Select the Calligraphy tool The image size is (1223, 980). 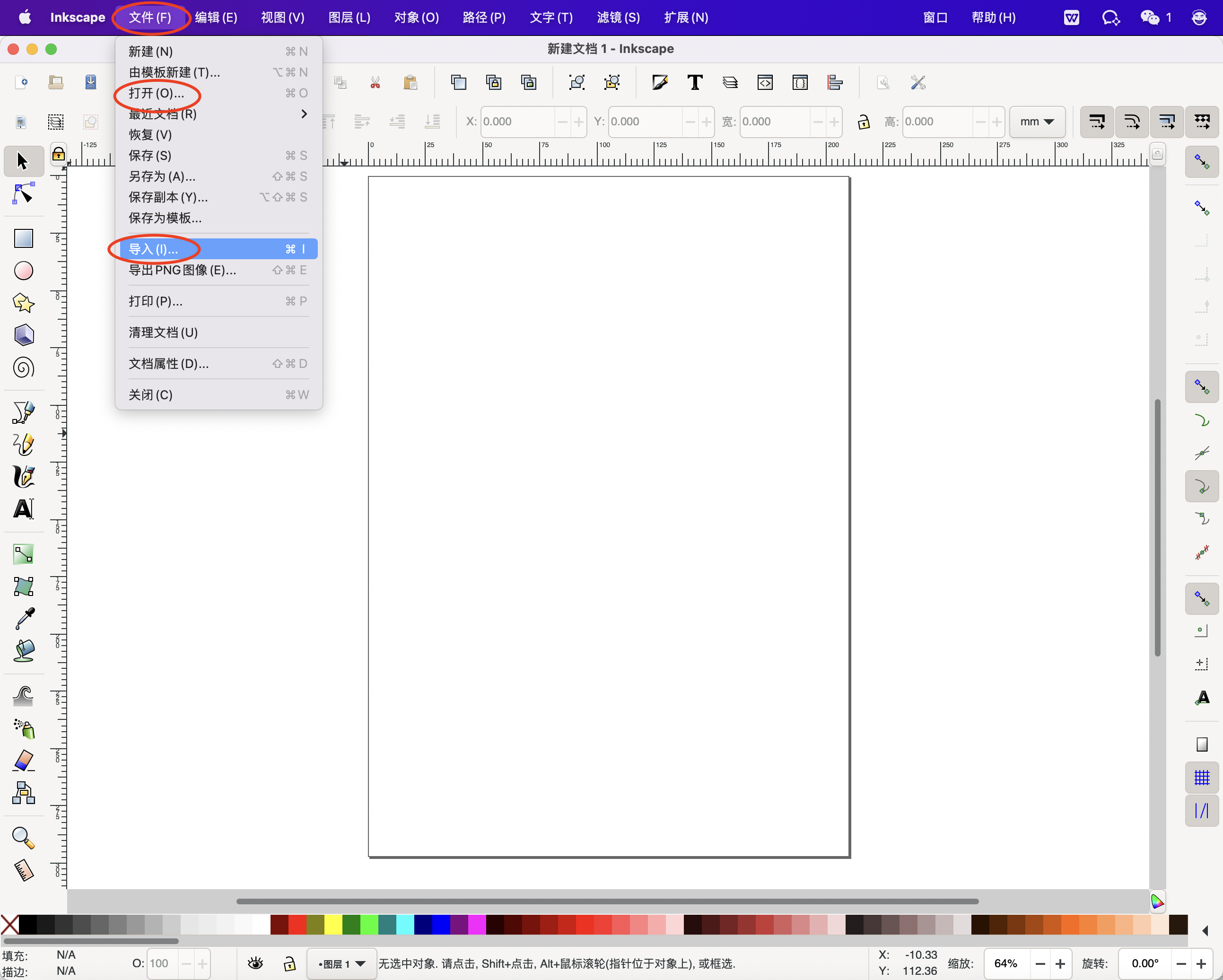pos(23,477)
